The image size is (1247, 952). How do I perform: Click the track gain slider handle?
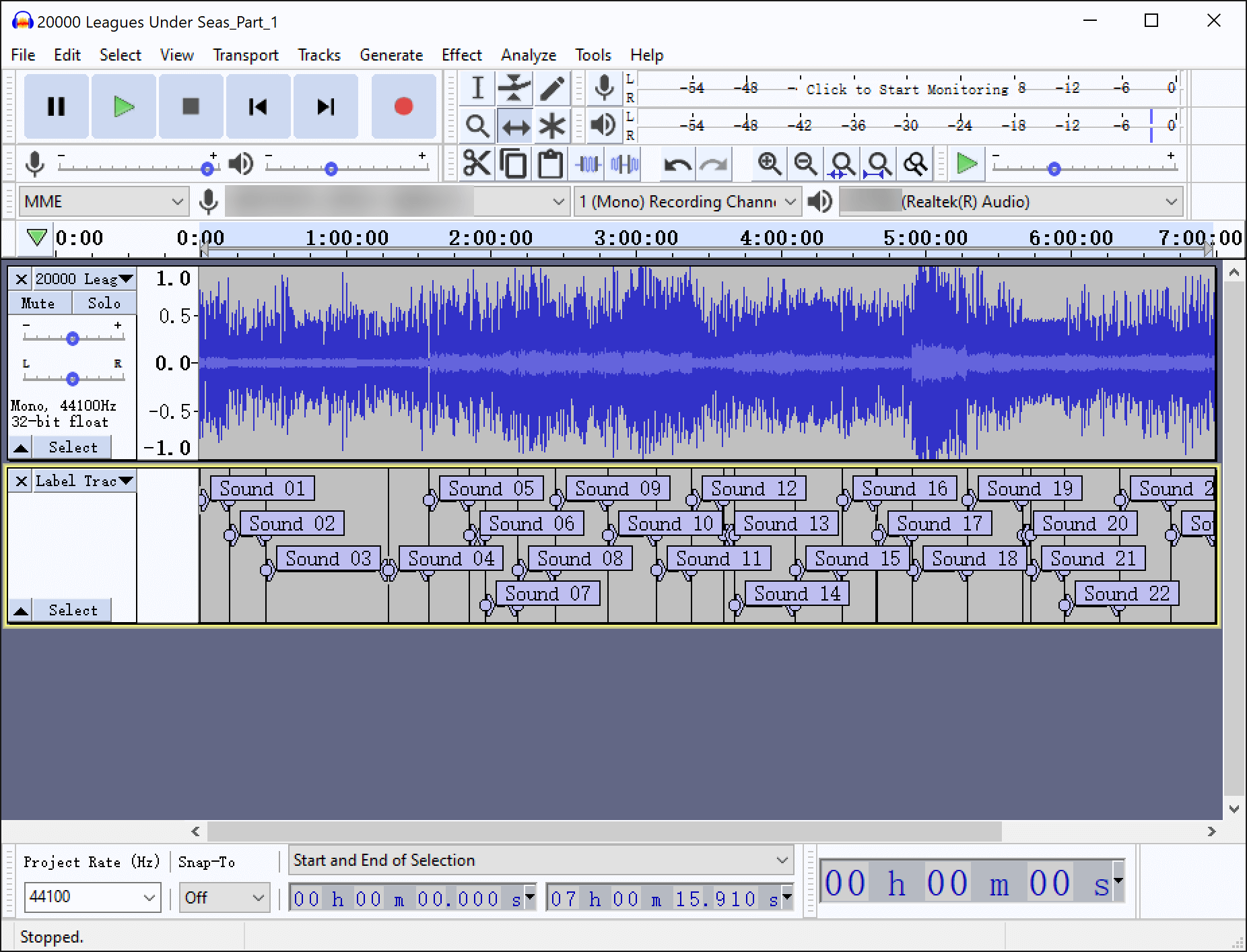73,339
